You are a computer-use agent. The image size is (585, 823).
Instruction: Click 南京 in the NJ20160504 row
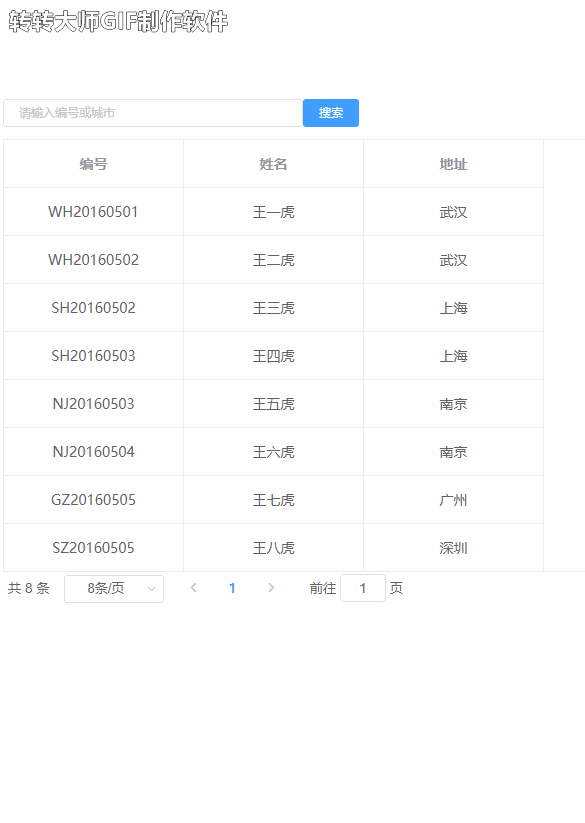pos(453,452)
